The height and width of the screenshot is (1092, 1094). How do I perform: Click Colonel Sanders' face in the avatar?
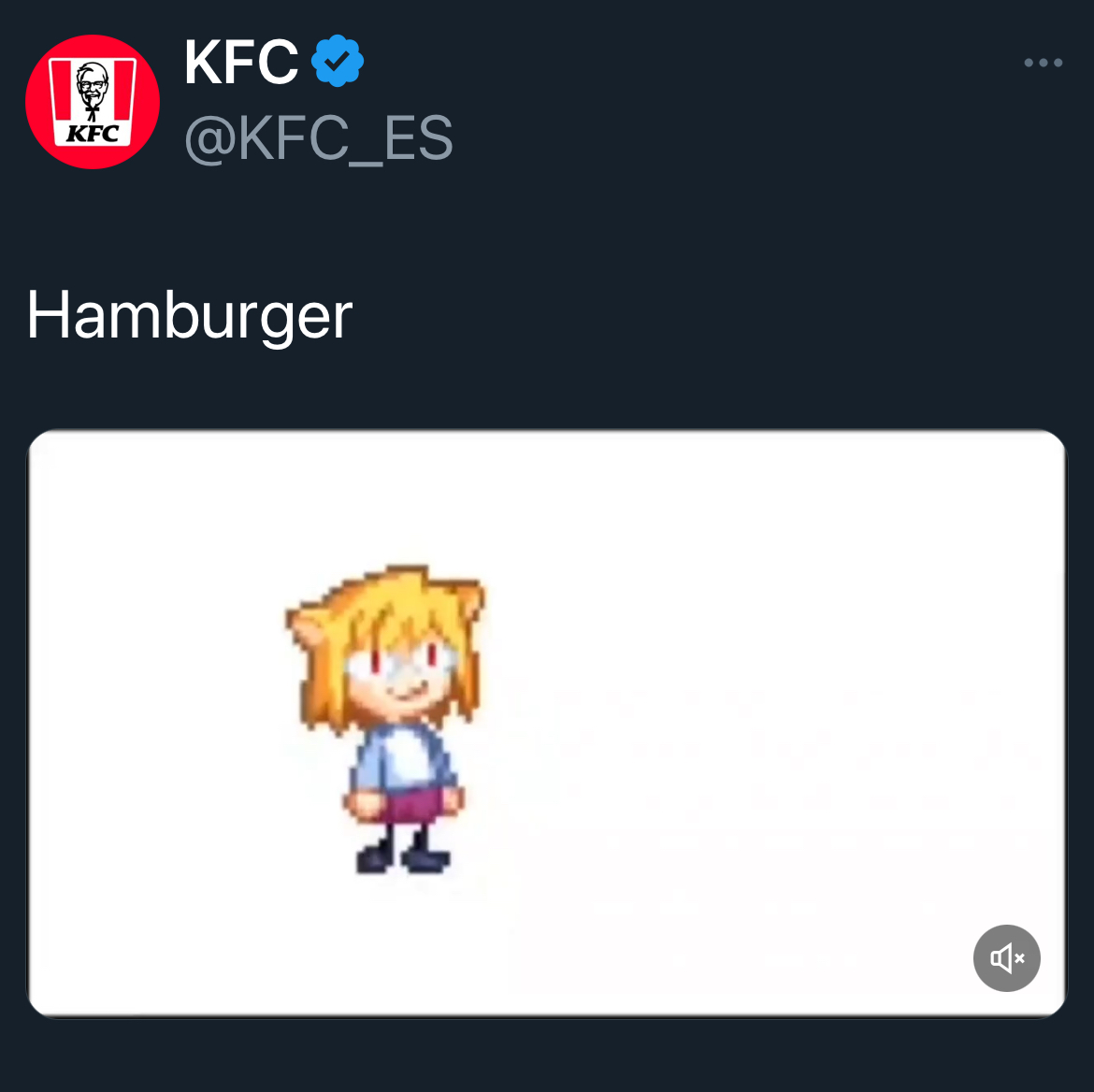93,85
